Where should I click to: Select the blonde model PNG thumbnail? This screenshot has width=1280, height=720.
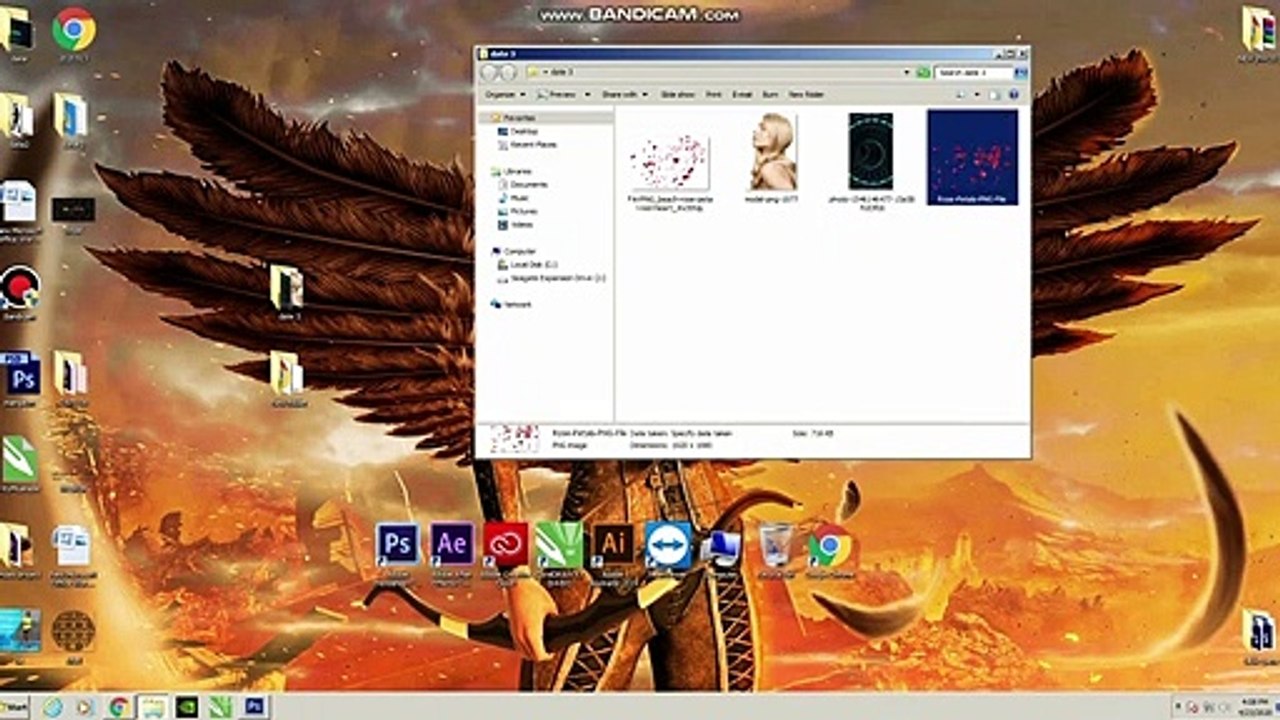(x=772, y=152)
